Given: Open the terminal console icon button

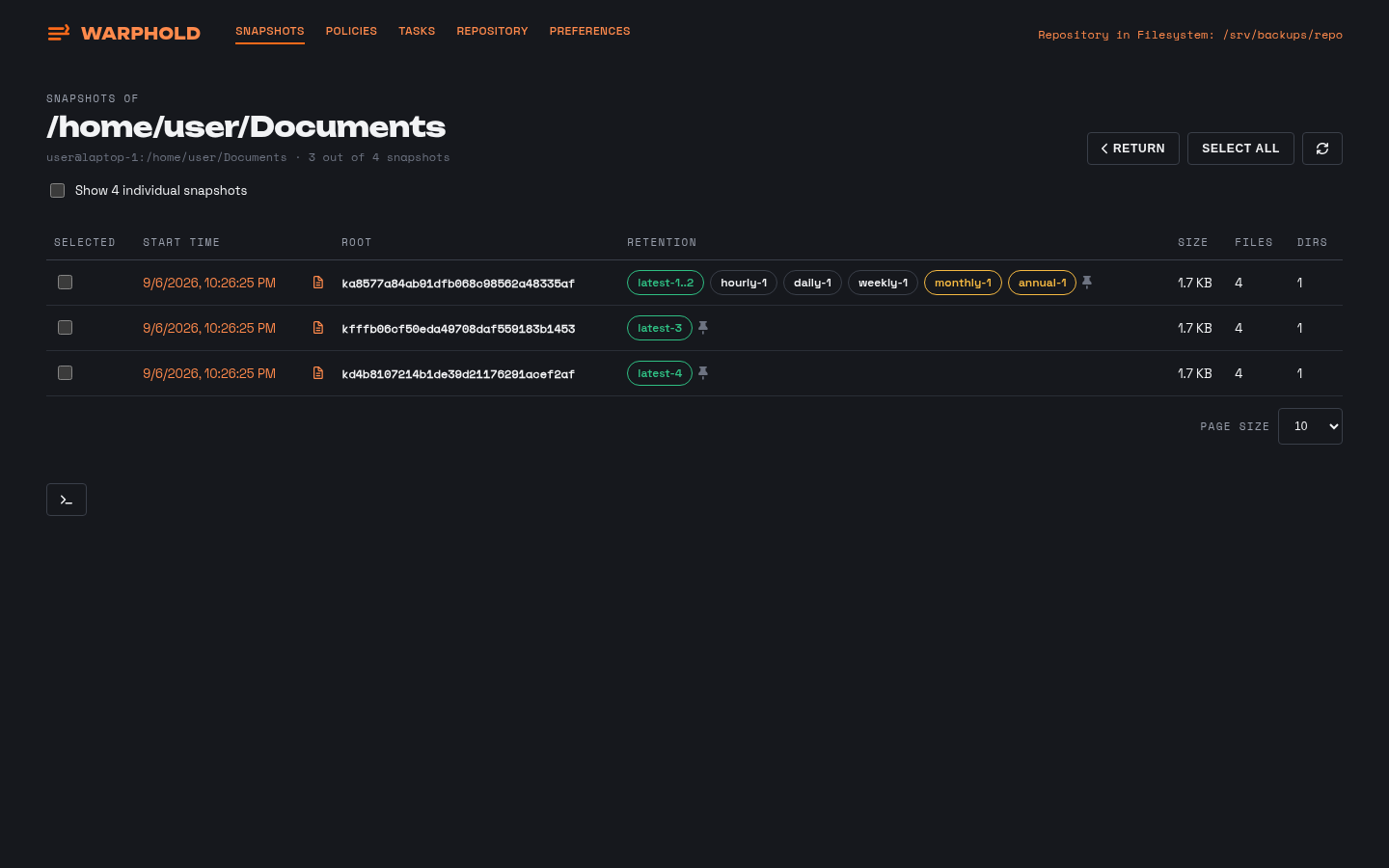Looking at the screenshot, I should pyautogui.click(x=67, y=500).
